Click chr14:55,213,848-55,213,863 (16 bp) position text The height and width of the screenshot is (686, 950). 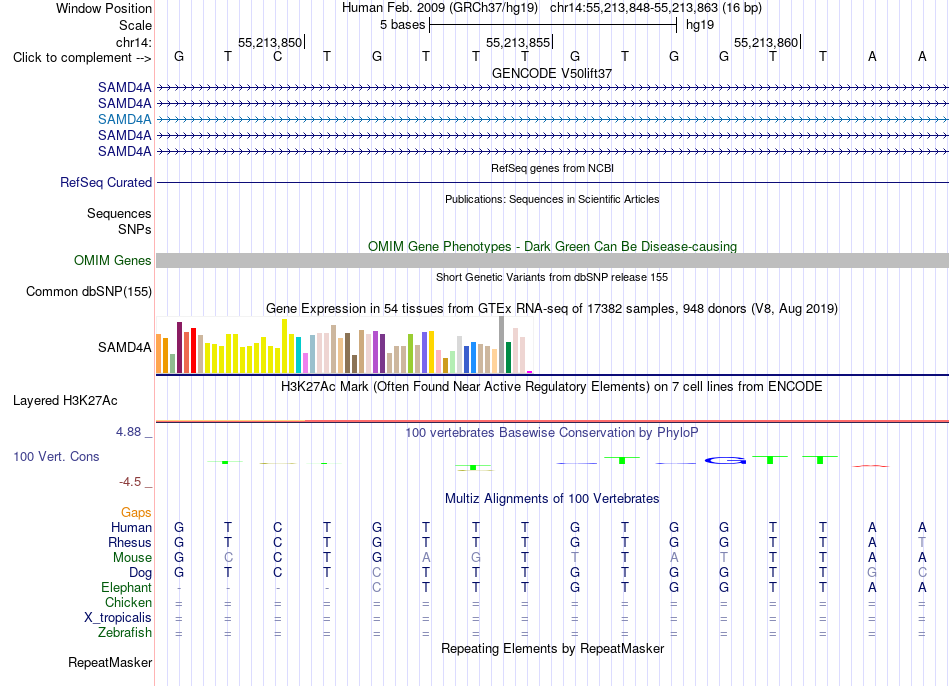point(656,8)
